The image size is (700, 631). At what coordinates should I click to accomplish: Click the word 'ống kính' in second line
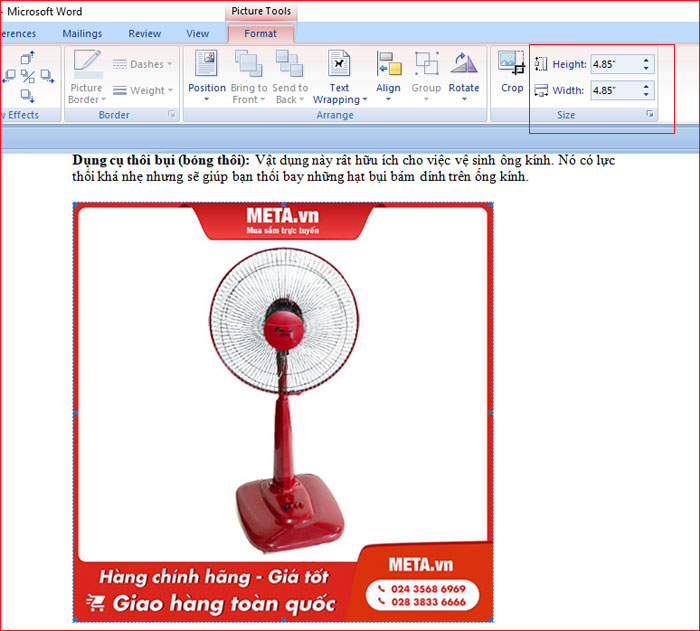(501, 177)
